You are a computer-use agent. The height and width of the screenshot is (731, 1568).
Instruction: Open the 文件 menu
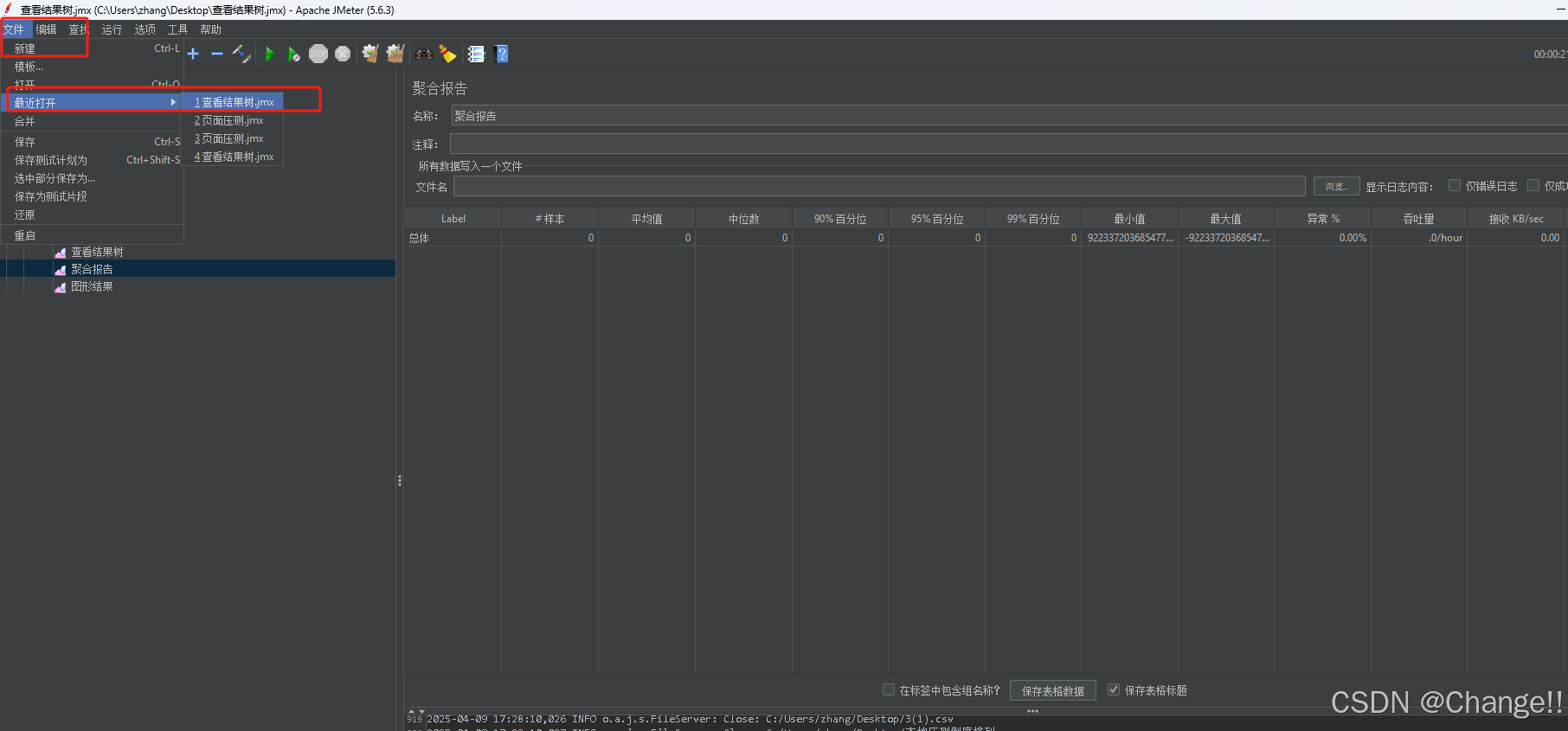coord(14,29)
